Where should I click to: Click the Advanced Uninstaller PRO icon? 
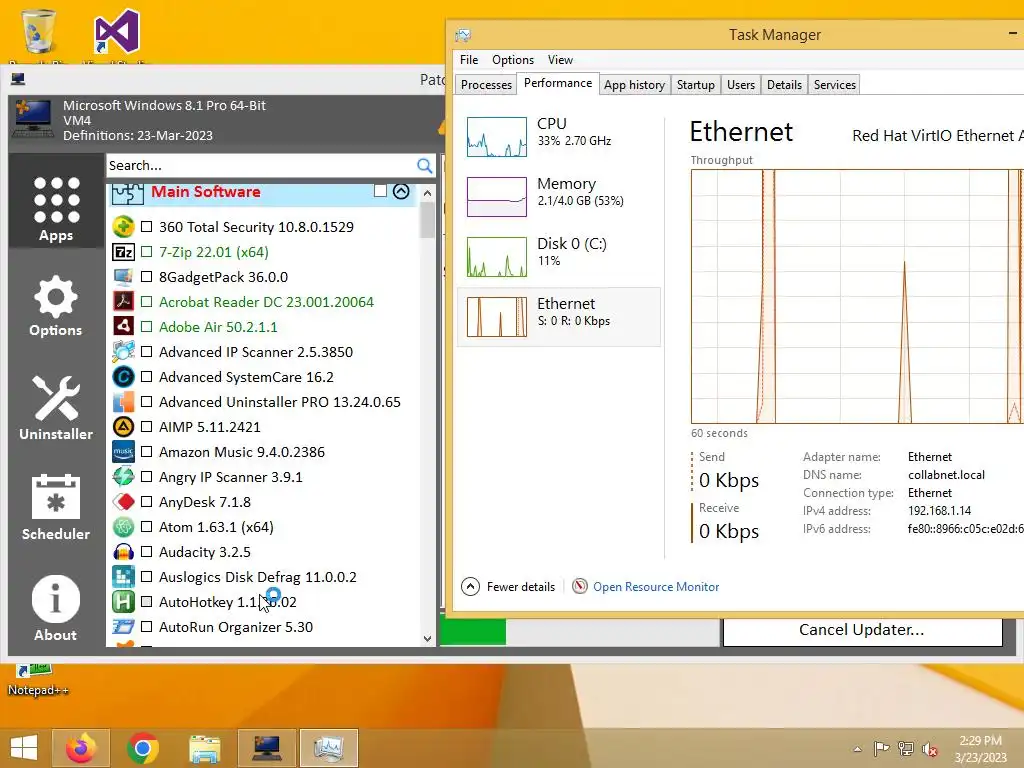123,402
